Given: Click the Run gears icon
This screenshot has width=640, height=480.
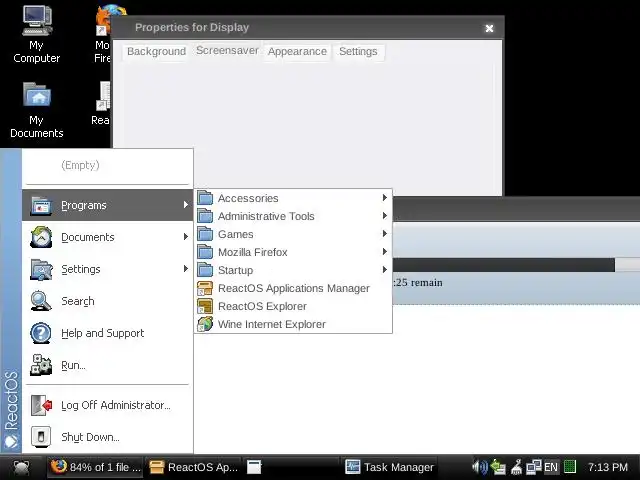Looking at the screenshot, I should coord(41,365).
